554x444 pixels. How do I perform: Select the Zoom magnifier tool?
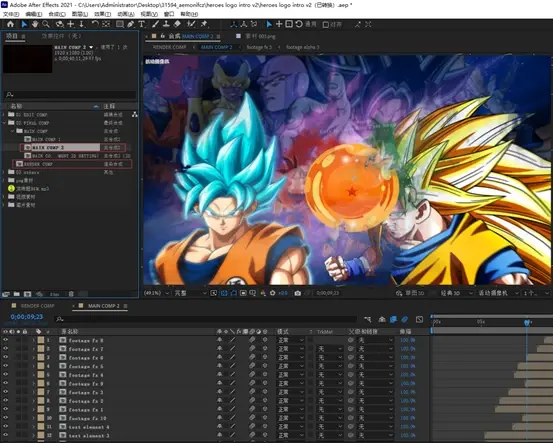[46, 24]
